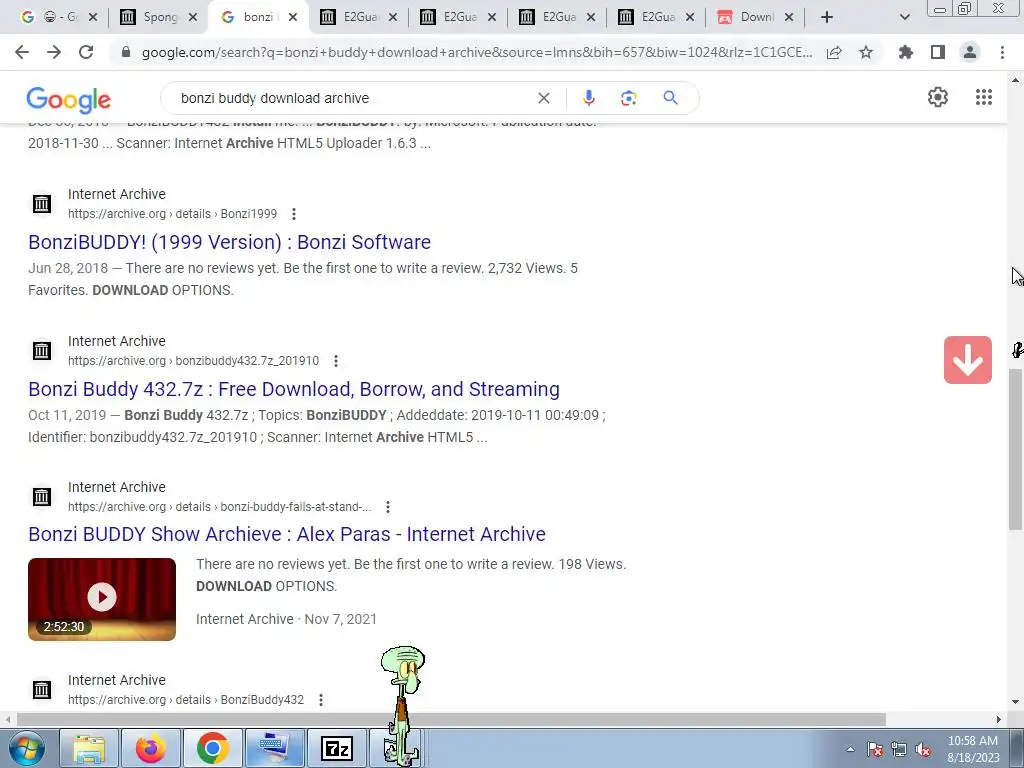Submit the search with the magnifier icon

[670, 98]
